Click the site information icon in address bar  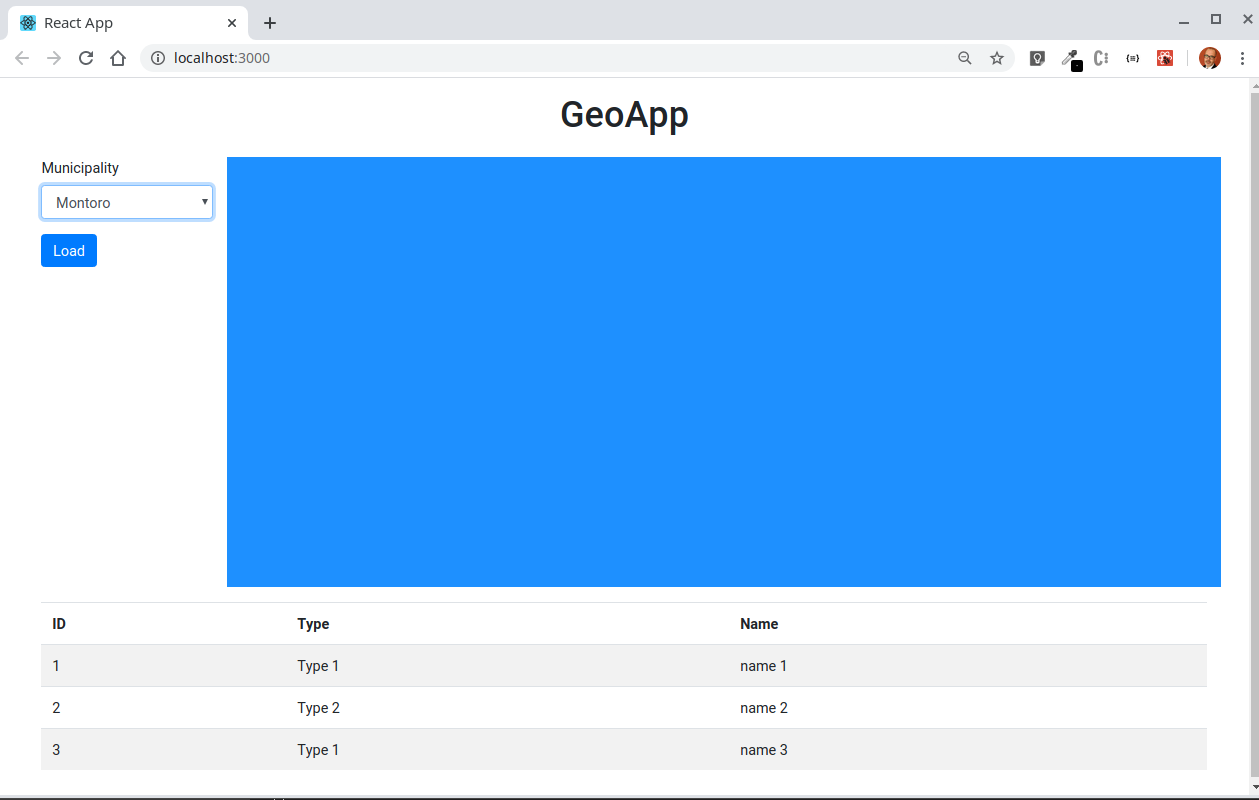click(x=157, y=58)
